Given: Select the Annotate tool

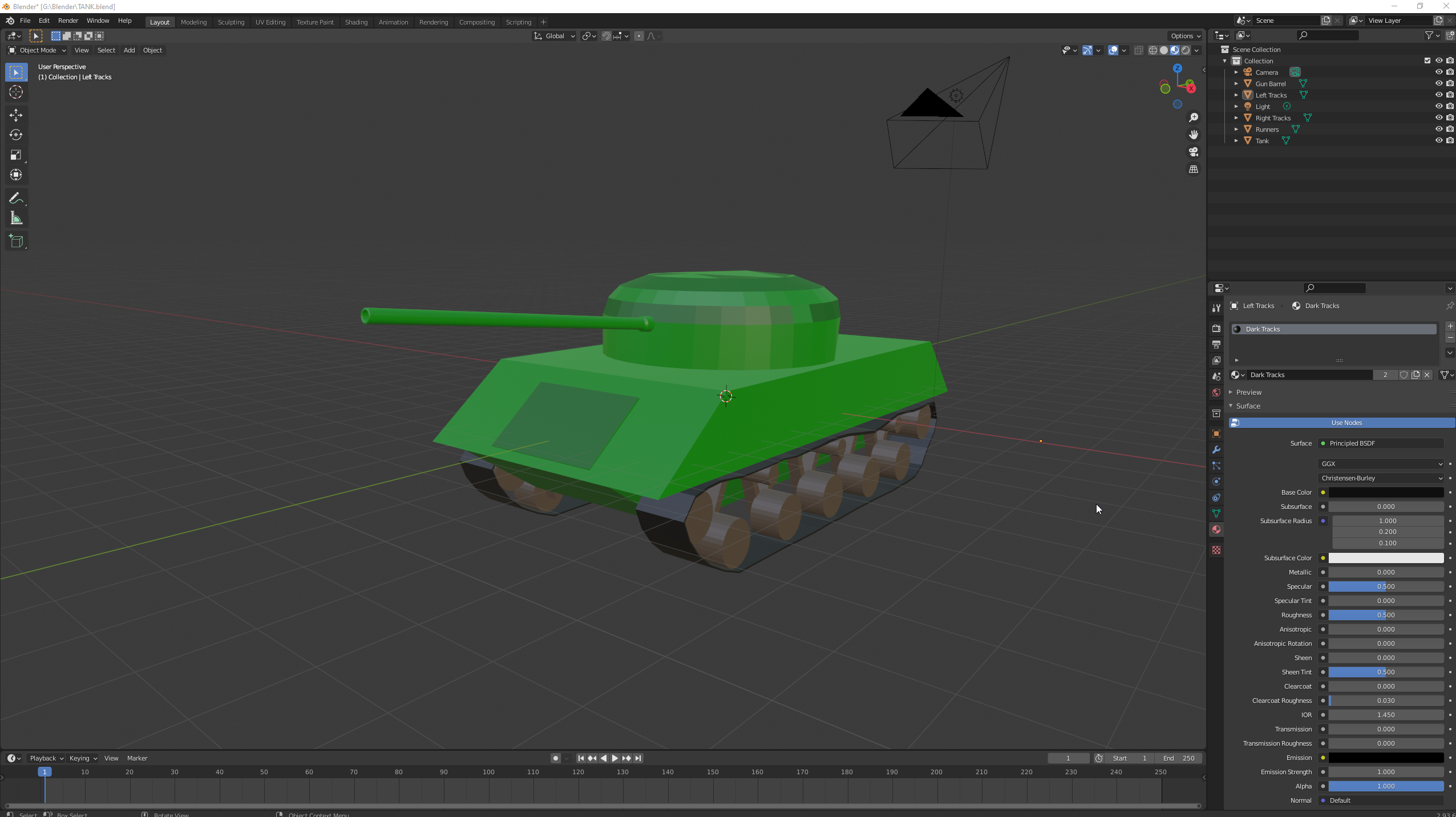Looking at the screenshot, I should 16,199.
